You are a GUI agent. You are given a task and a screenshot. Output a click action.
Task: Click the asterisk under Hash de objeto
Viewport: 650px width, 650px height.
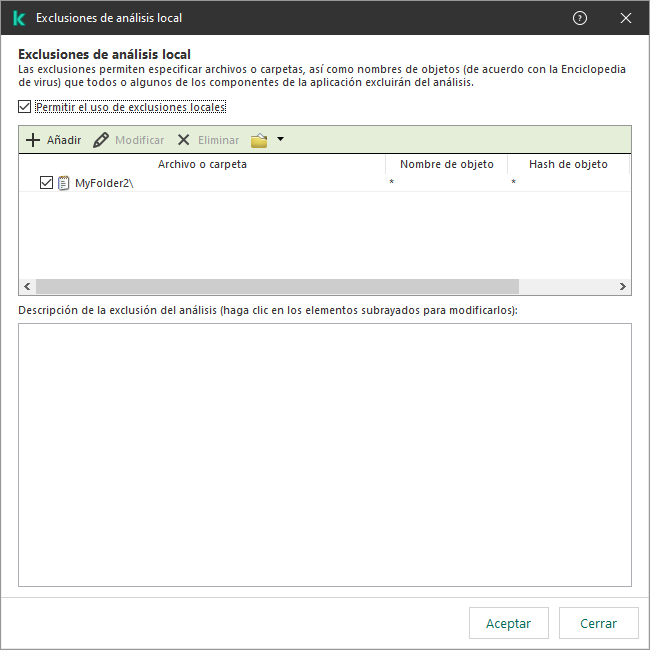pos(513,182)
